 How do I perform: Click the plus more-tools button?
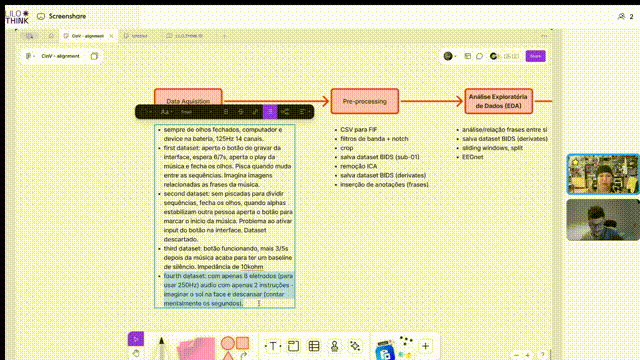click(425, 346)
